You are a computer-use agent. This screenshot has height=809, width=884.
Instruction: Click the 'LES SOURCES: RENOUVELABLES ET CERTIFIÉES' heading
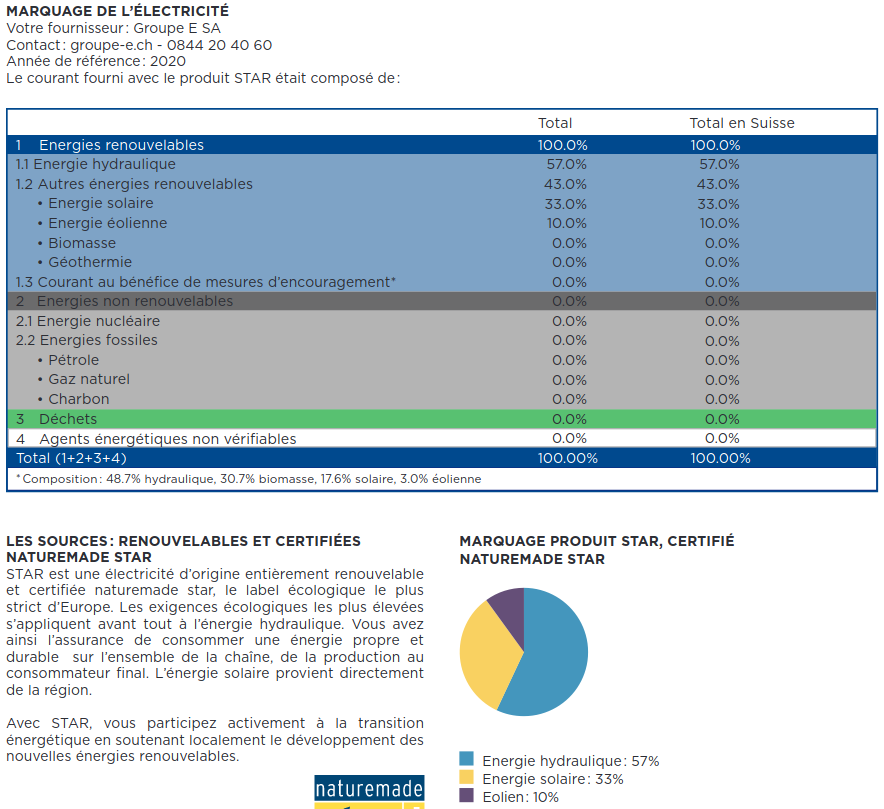pyautogui.click(x=183, y=541)
